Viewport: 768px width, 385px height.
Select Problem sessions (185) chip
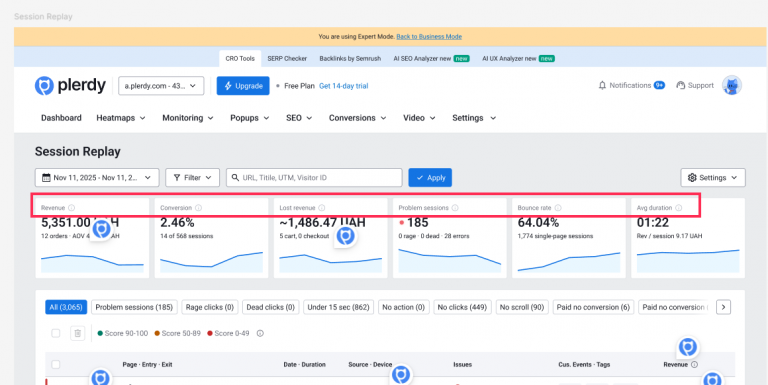134,307
